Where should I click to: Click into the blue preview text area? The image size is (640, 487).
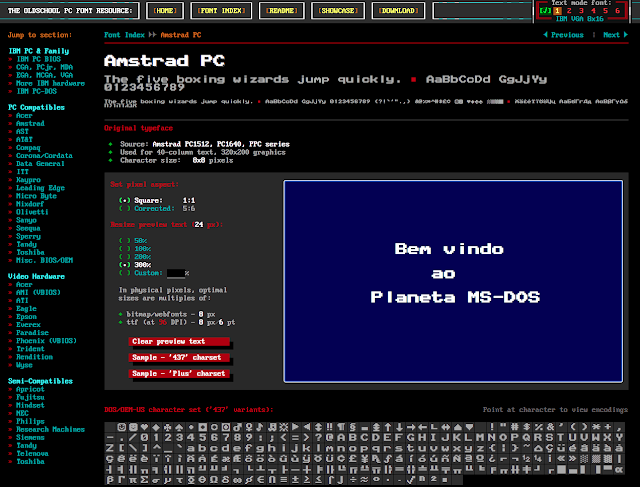point(453,281)
